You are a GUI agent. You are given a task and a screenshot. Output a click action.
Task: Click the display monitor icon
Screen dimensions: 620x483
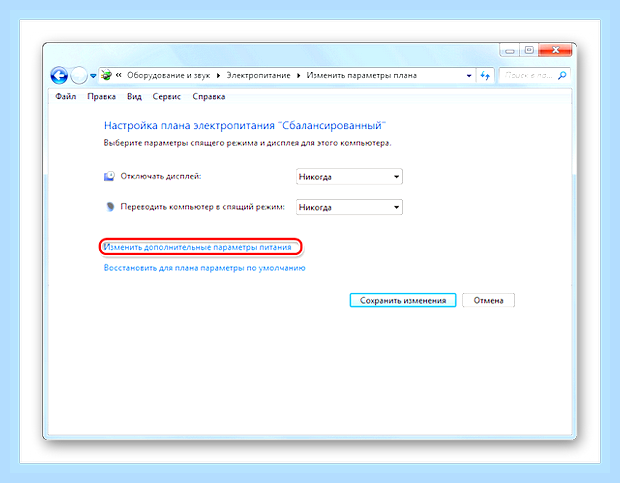[109, 176]
